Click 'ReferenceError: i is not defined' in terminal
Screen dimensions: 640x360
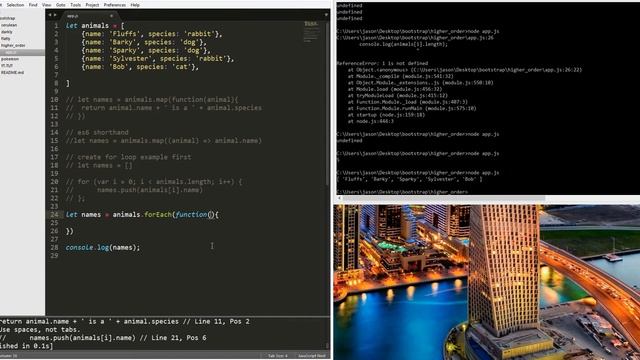tap(382, 63)
